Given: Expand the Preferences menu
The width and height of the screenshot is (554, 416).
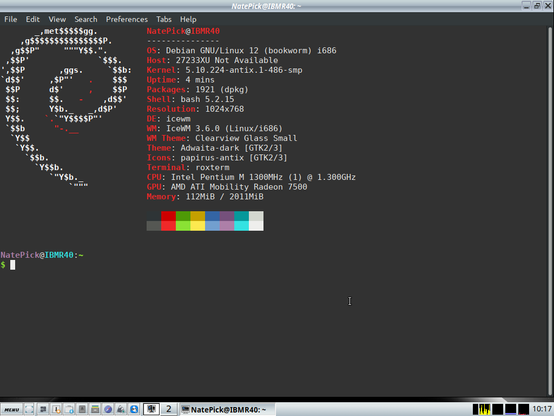Looking at the screenshot, I should point(126,19).
